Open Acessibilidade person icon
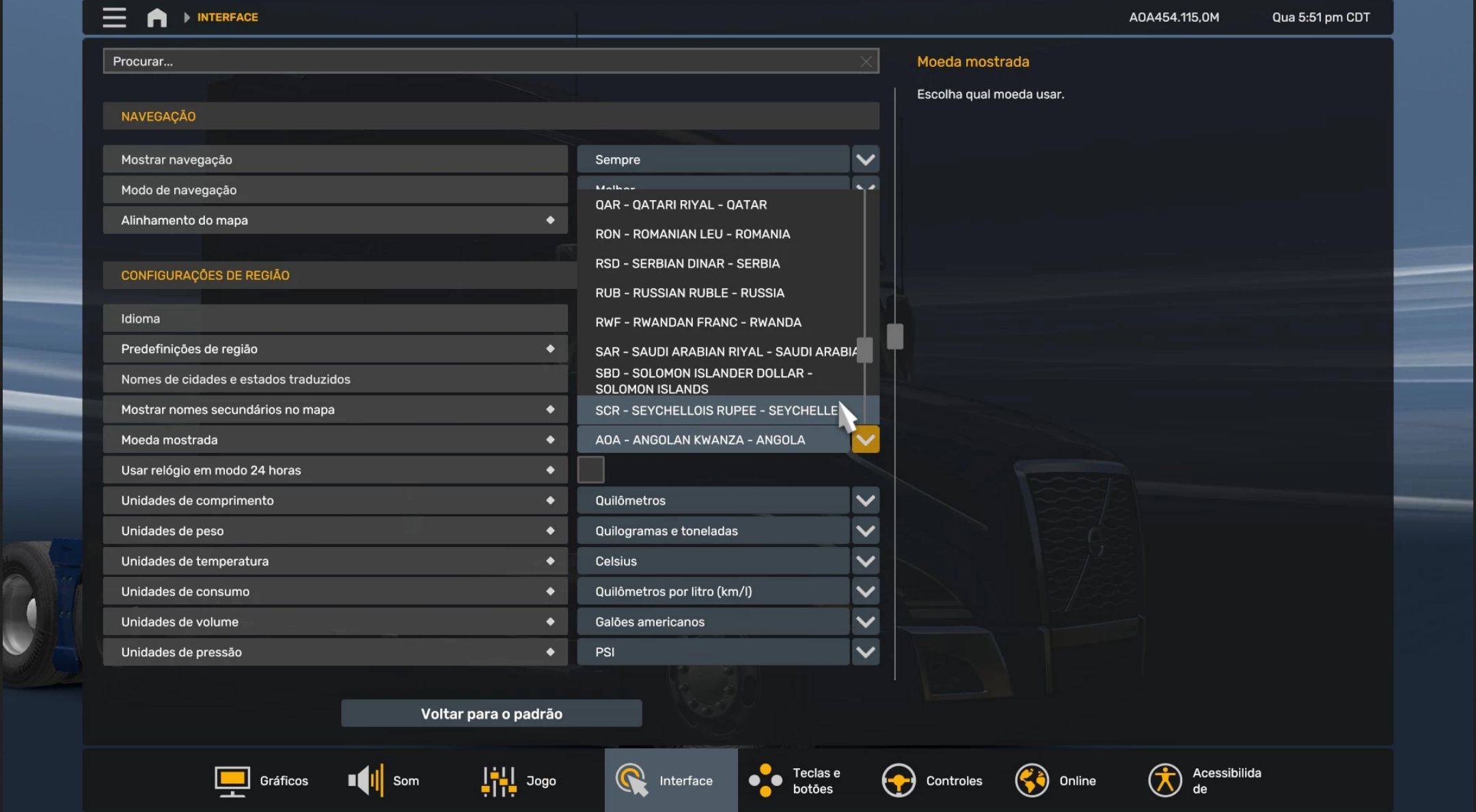1476x812 pixels. 1164,781
